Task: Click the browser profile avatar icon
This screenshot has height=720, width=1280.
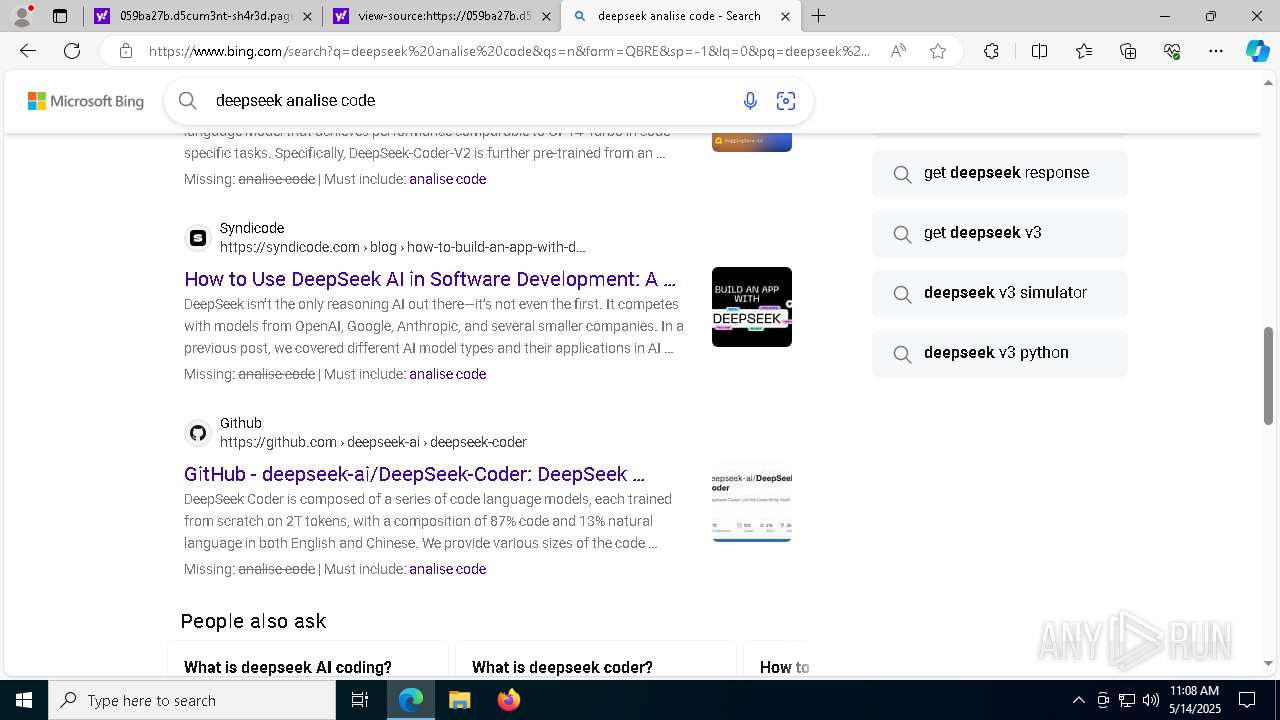Action: click(x=22, y=16)
